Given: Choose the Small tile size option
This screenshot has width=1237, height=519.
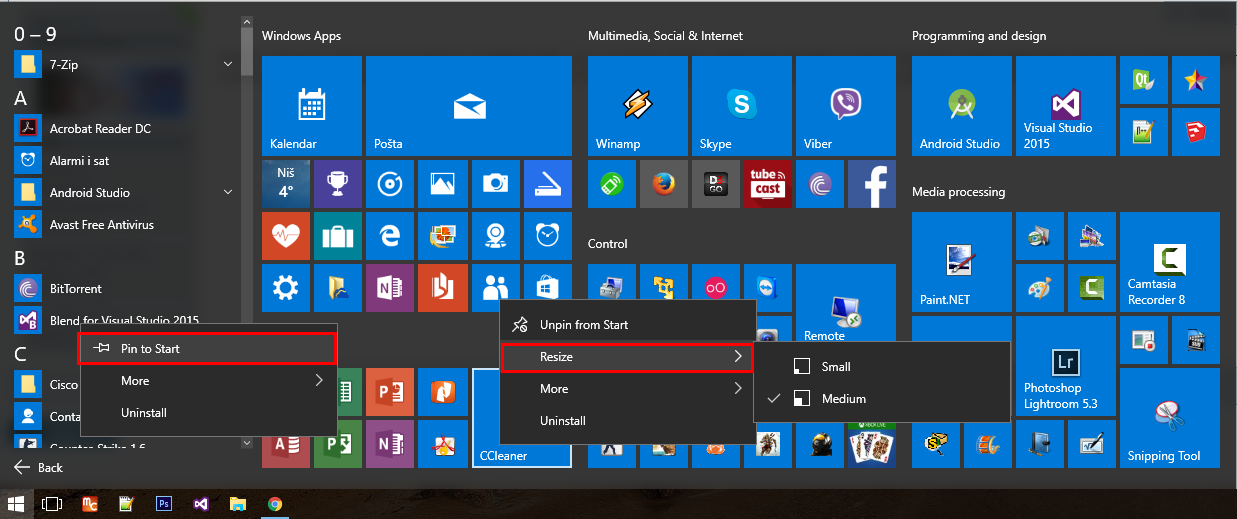Looking at the screenshot, I should coord(881,367).
